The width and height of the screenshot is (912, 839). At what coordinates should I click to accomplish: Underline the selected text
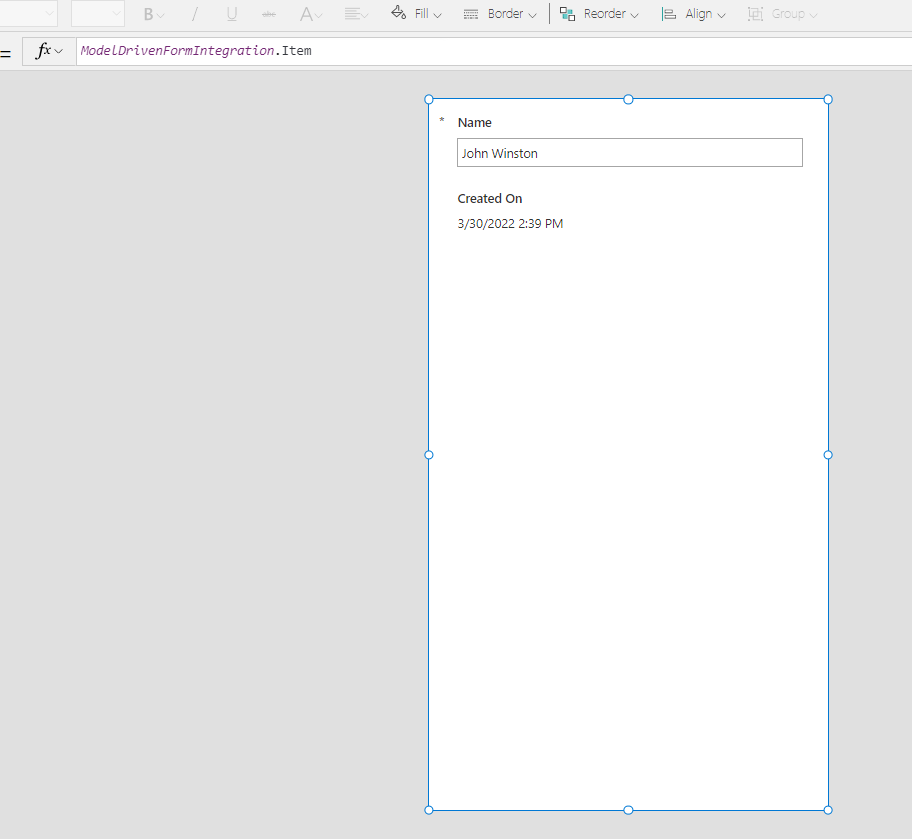pos(231,13)
